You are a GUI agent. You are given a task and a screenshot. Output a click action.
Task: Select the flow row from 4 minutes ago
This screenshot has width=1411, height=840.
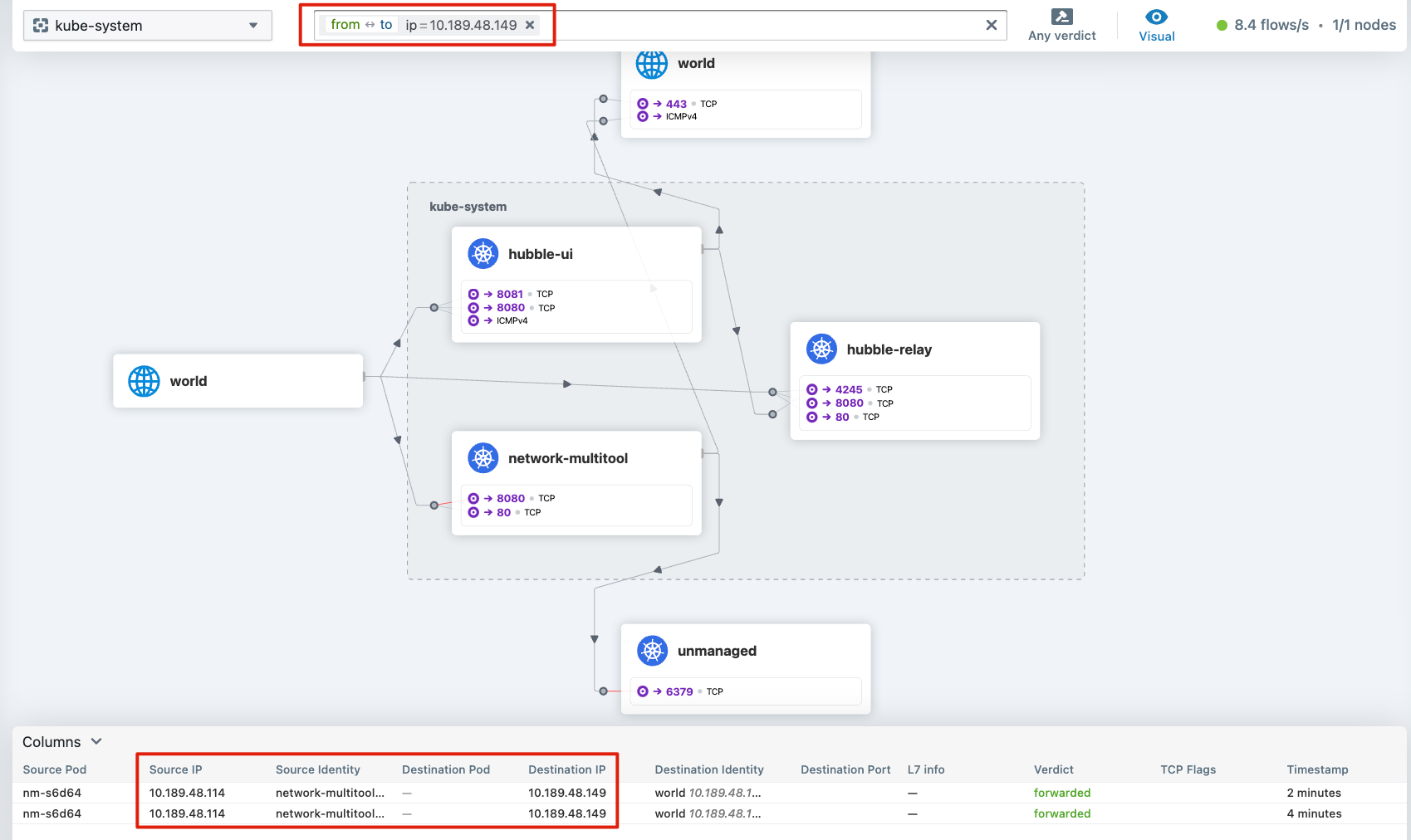pyautogui.click(x=710, y=813)
